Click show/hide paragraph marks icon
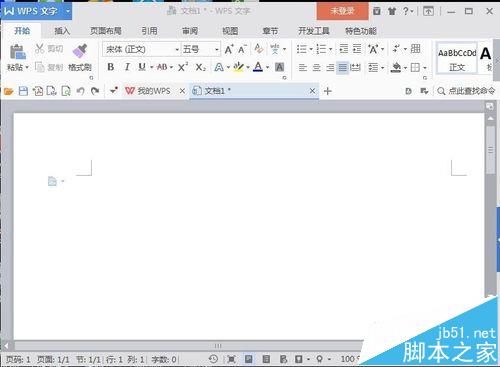This screenshot has width=500, height=367. [396, 49]
